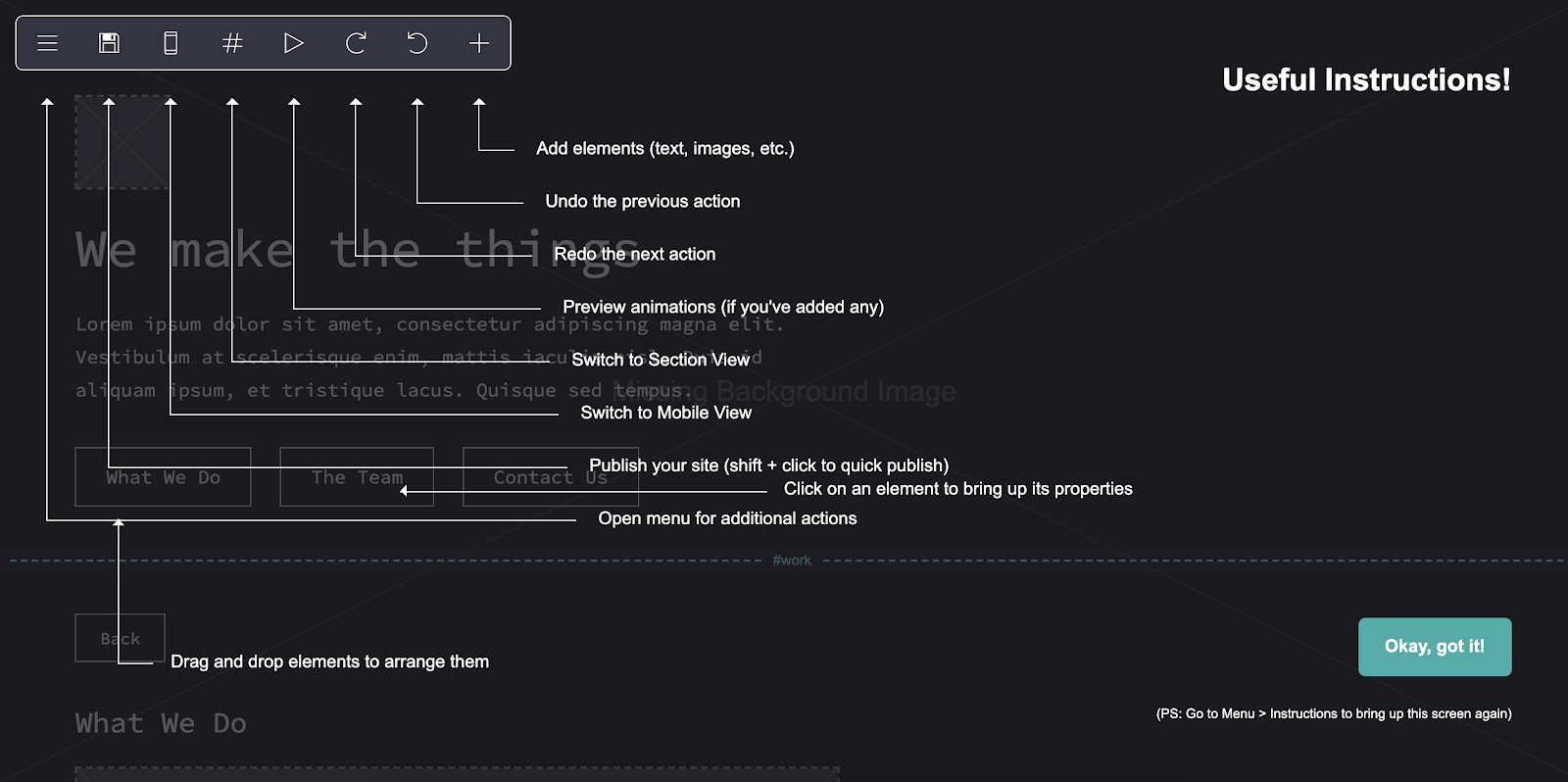Screen dimensions: 1568x782
Task: Click the Useful Instructions! title
Action: (x=1366, y=79)
